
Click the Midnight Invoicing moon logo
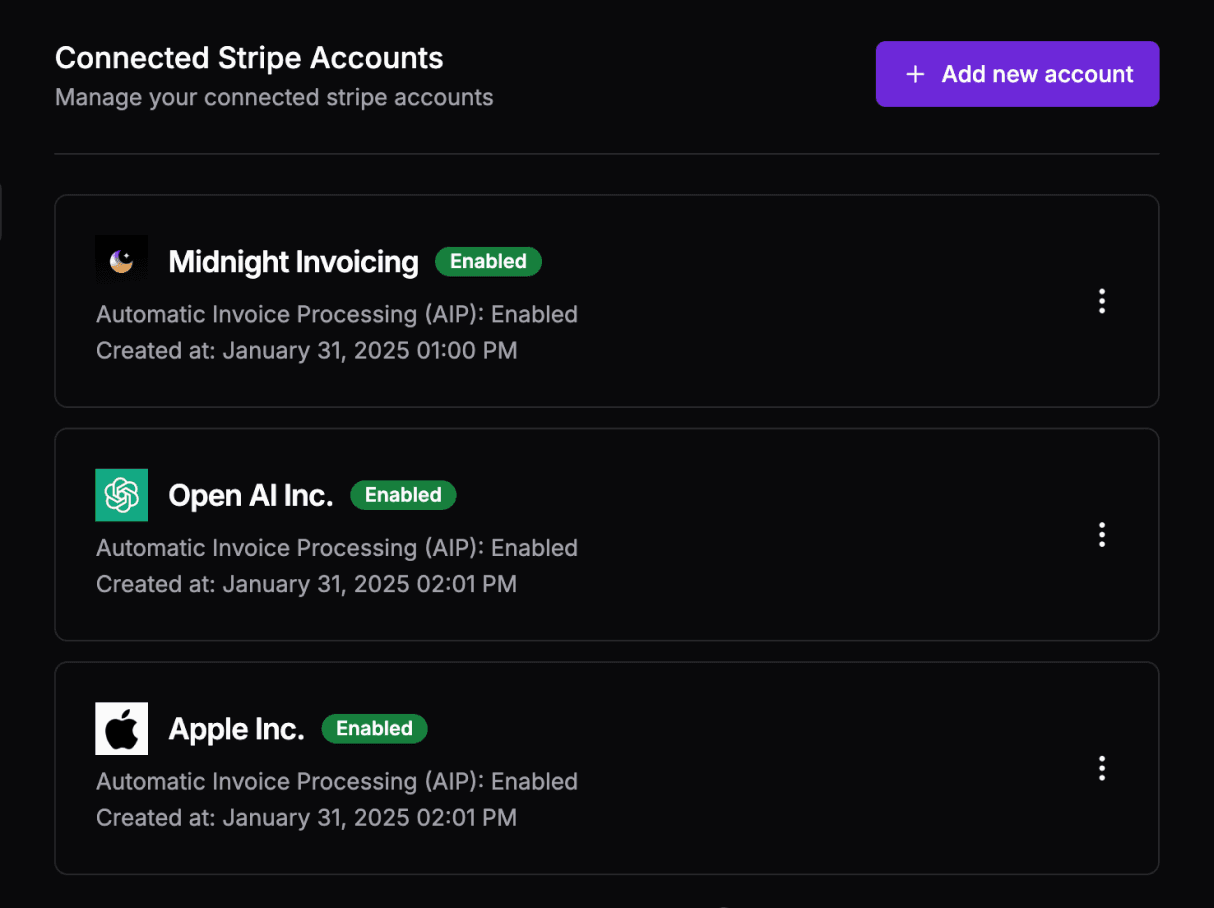121,261
